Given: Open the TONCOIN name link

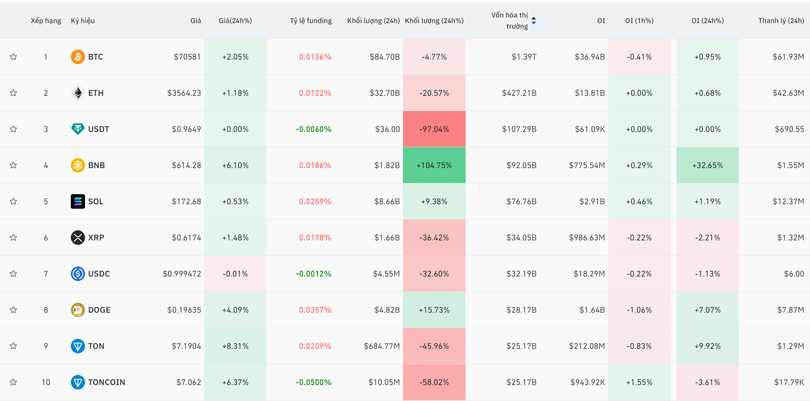Looking at the screenshot, I should tap(106, 382).
